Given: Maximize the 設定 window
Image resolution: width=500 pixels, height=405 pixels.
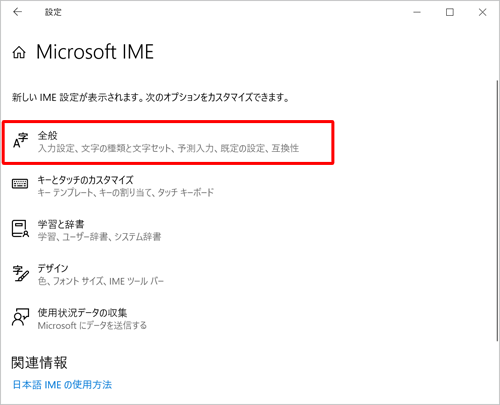Looking at the screenshot, I should point(450,12).
